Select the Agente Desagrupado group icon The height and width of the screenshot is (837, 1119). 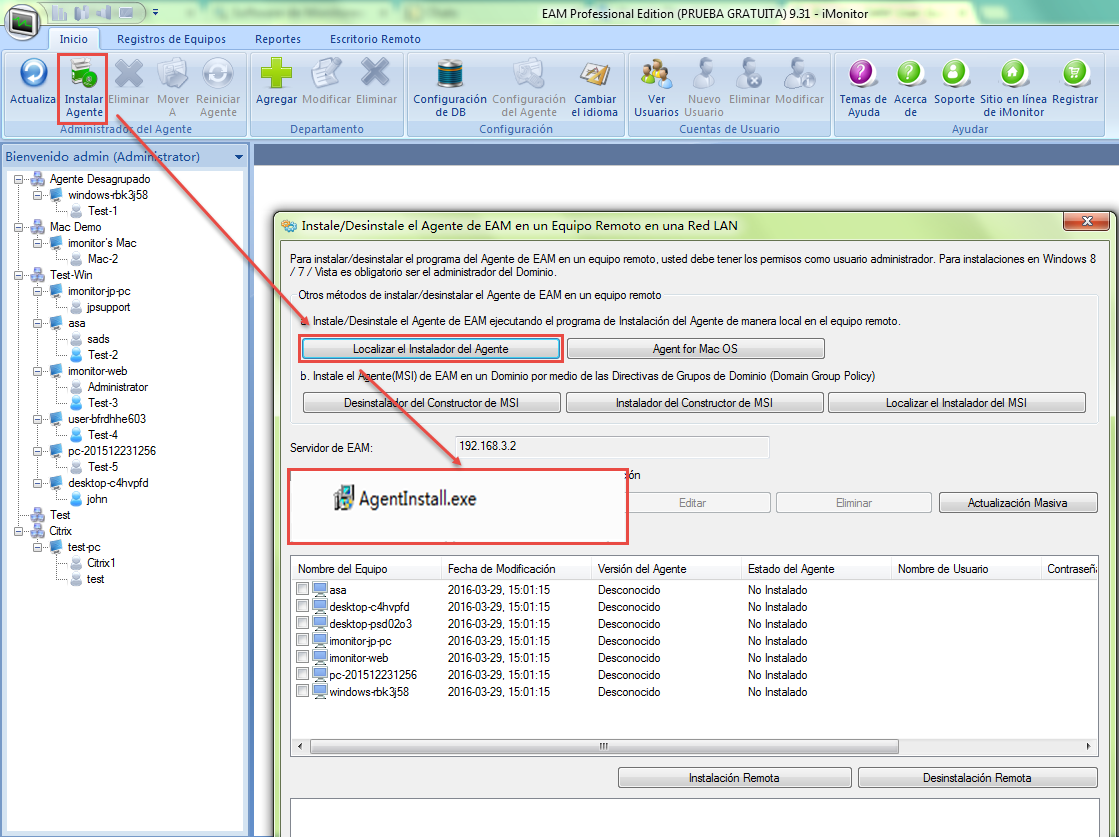(38, 179)
